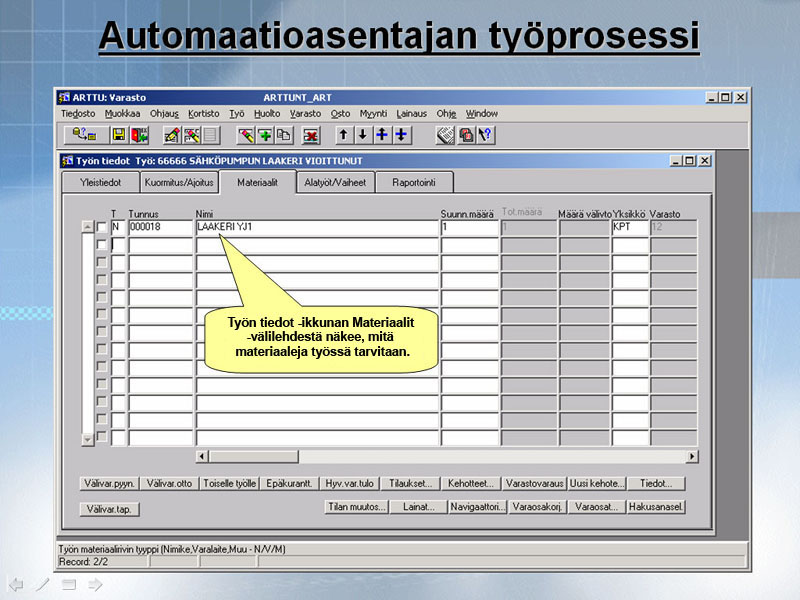Viewport: 800px width, 600px height.
Task: Click the red X delete-record icon
Action: tap(311, 135)
